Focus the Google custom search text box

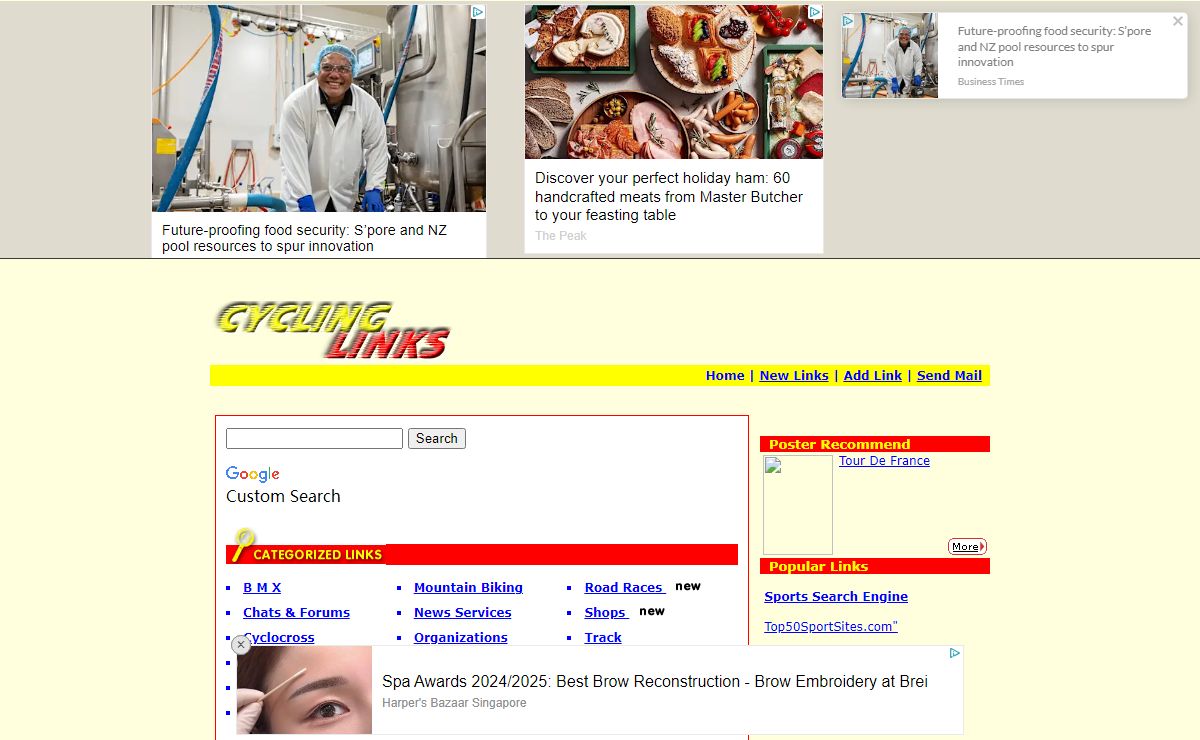coord(314,439)
